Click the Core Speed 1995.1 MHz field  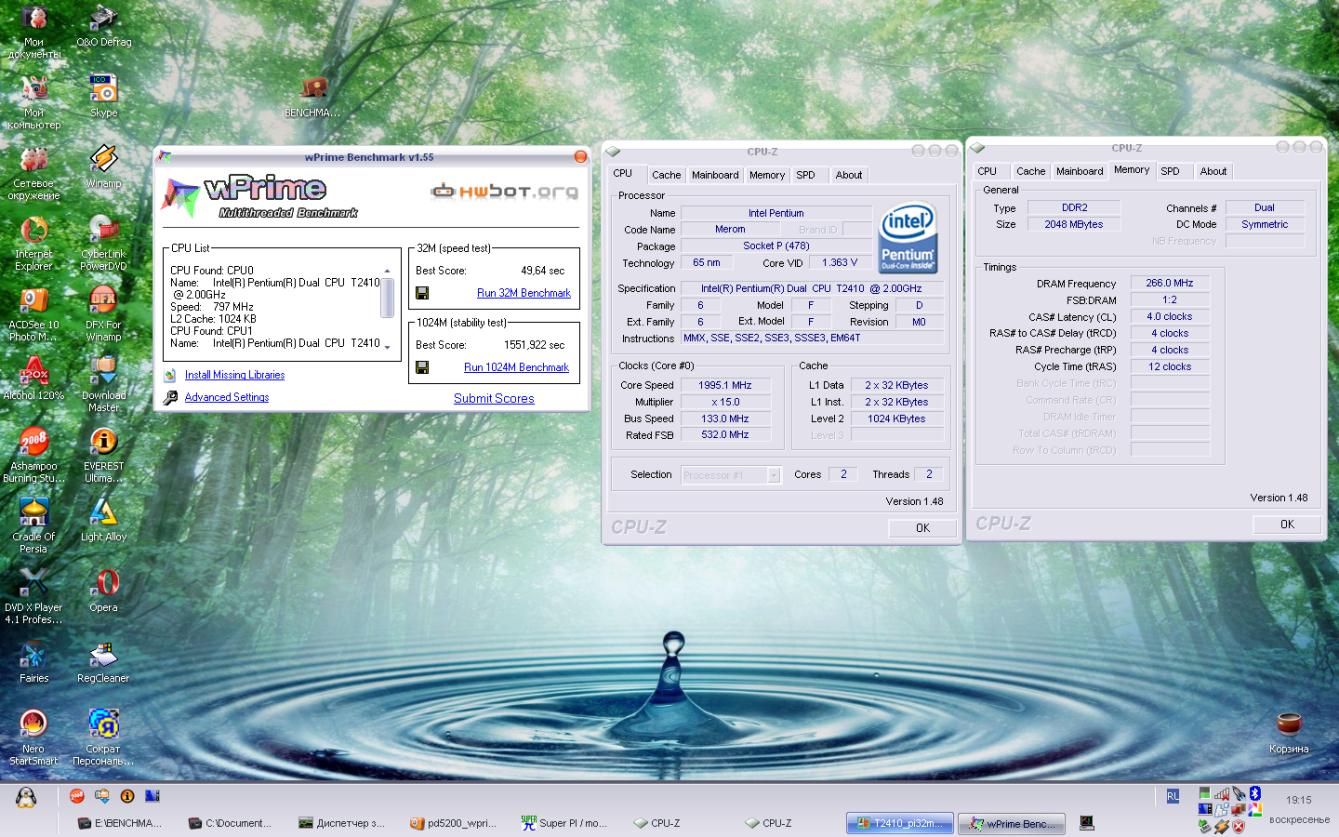point(726,385)
